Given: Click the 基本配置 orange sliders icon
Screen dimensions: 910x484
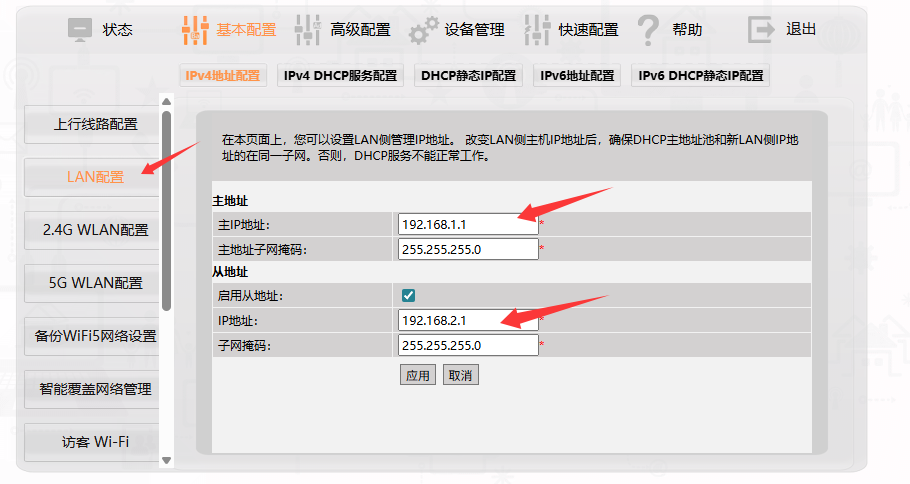Looking at the screenshot, I should pos(195,30).
